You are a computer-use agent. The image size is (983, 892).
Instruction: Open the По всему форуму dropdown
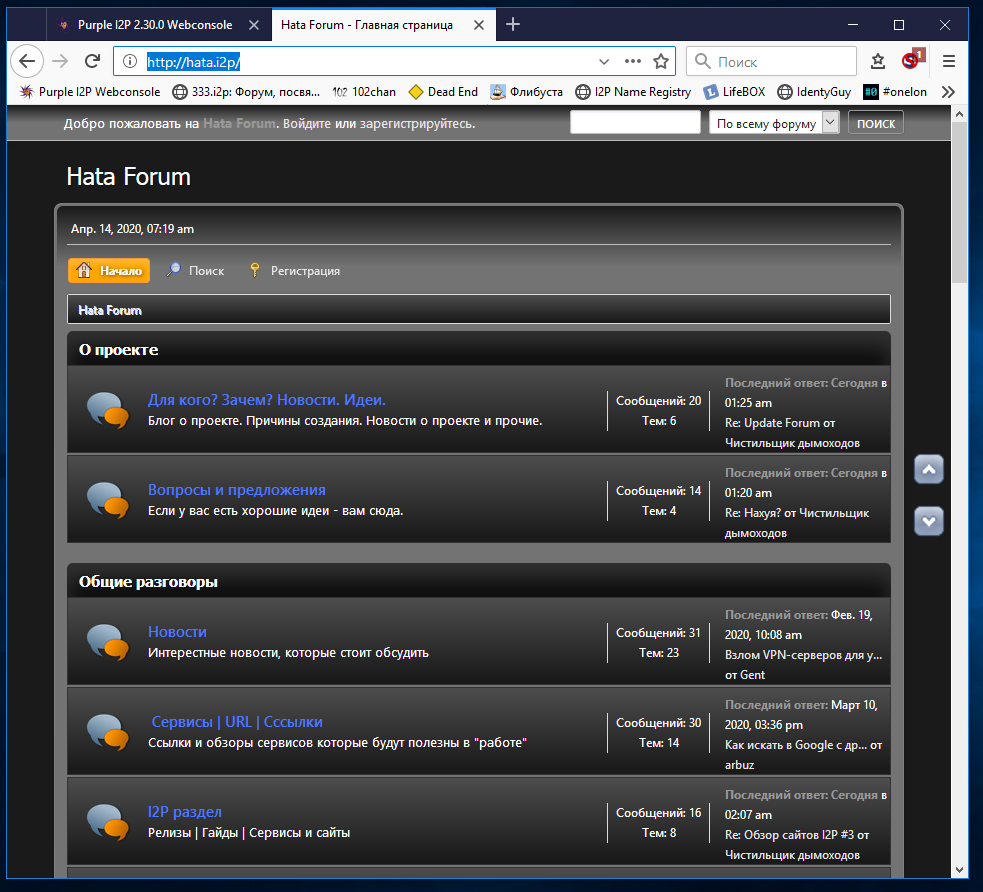774,123
